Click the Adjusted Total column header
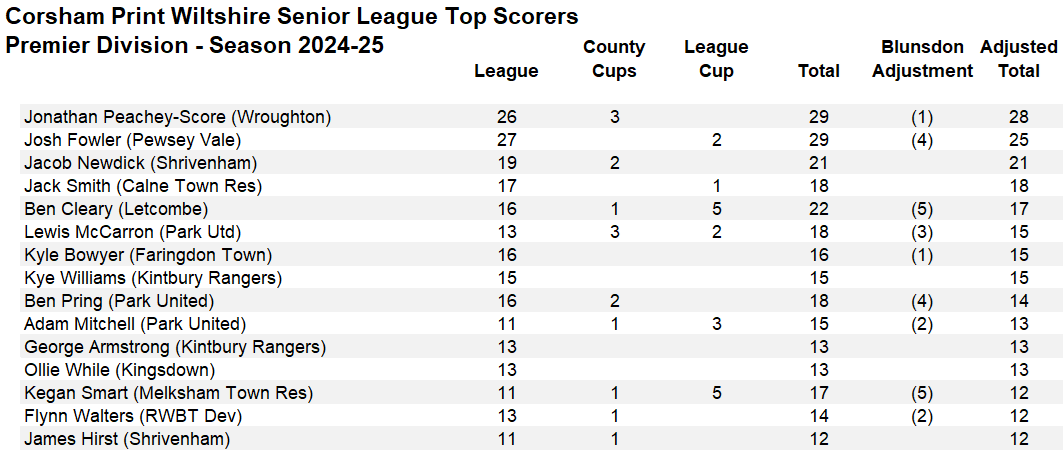1063x450 pixels. [x=1018, y=59]
